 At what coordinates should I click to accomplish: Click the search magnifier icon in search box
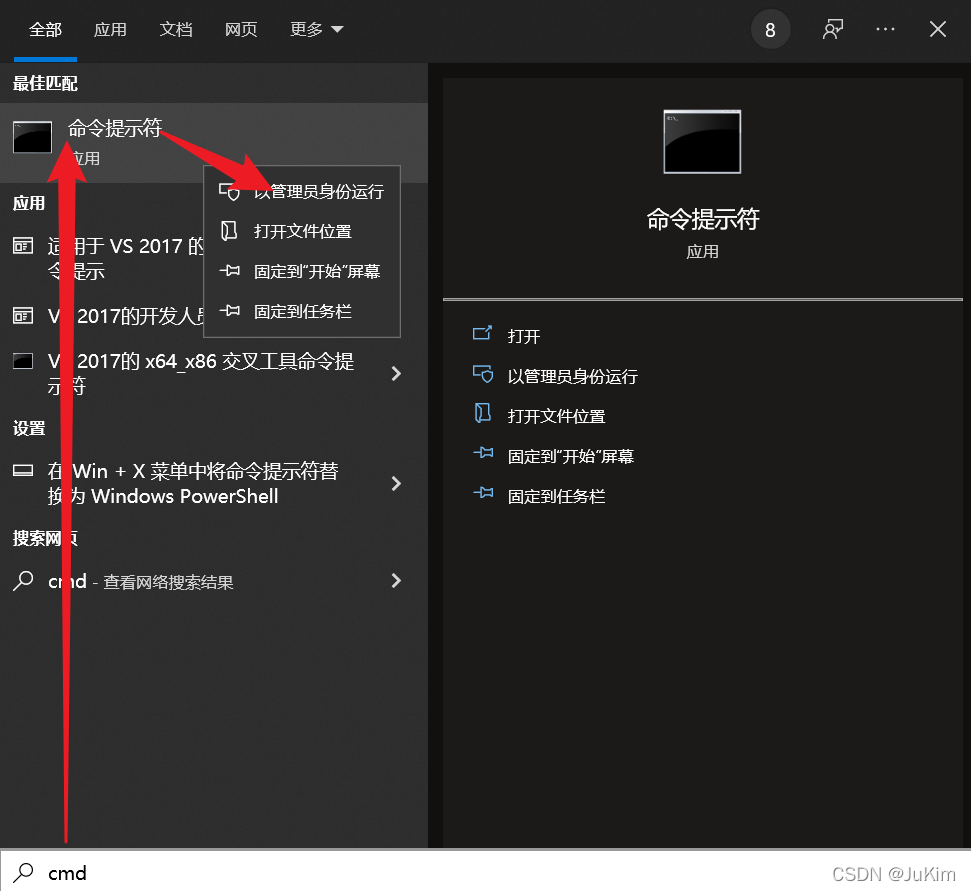(22, 873)
